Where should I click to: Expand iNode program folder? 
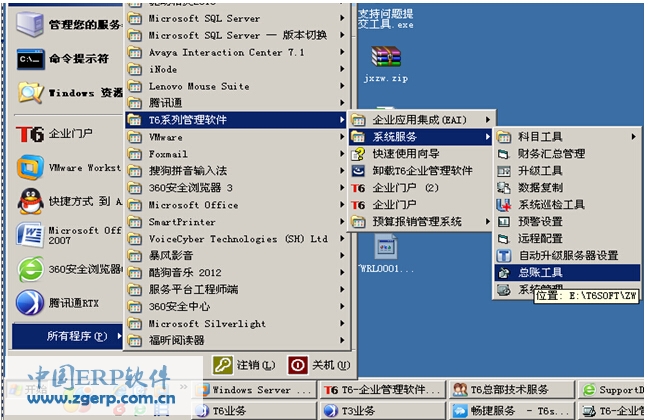coord(236,69)
